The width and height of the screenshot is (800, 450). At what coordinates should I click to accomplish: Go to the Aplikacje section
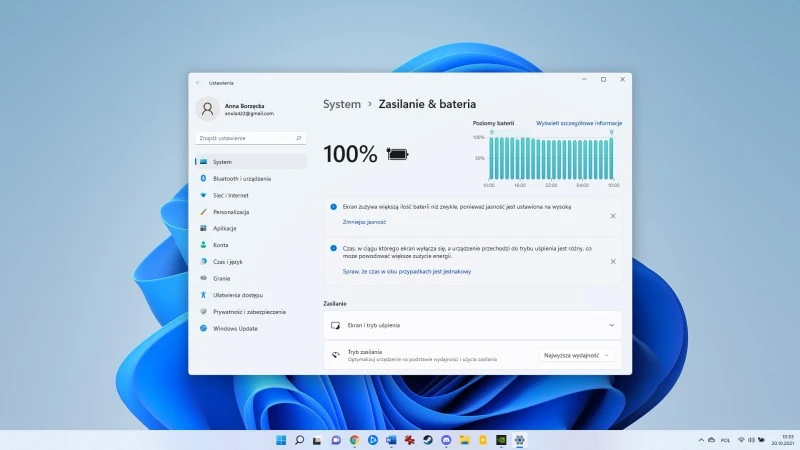coord(251,229)
